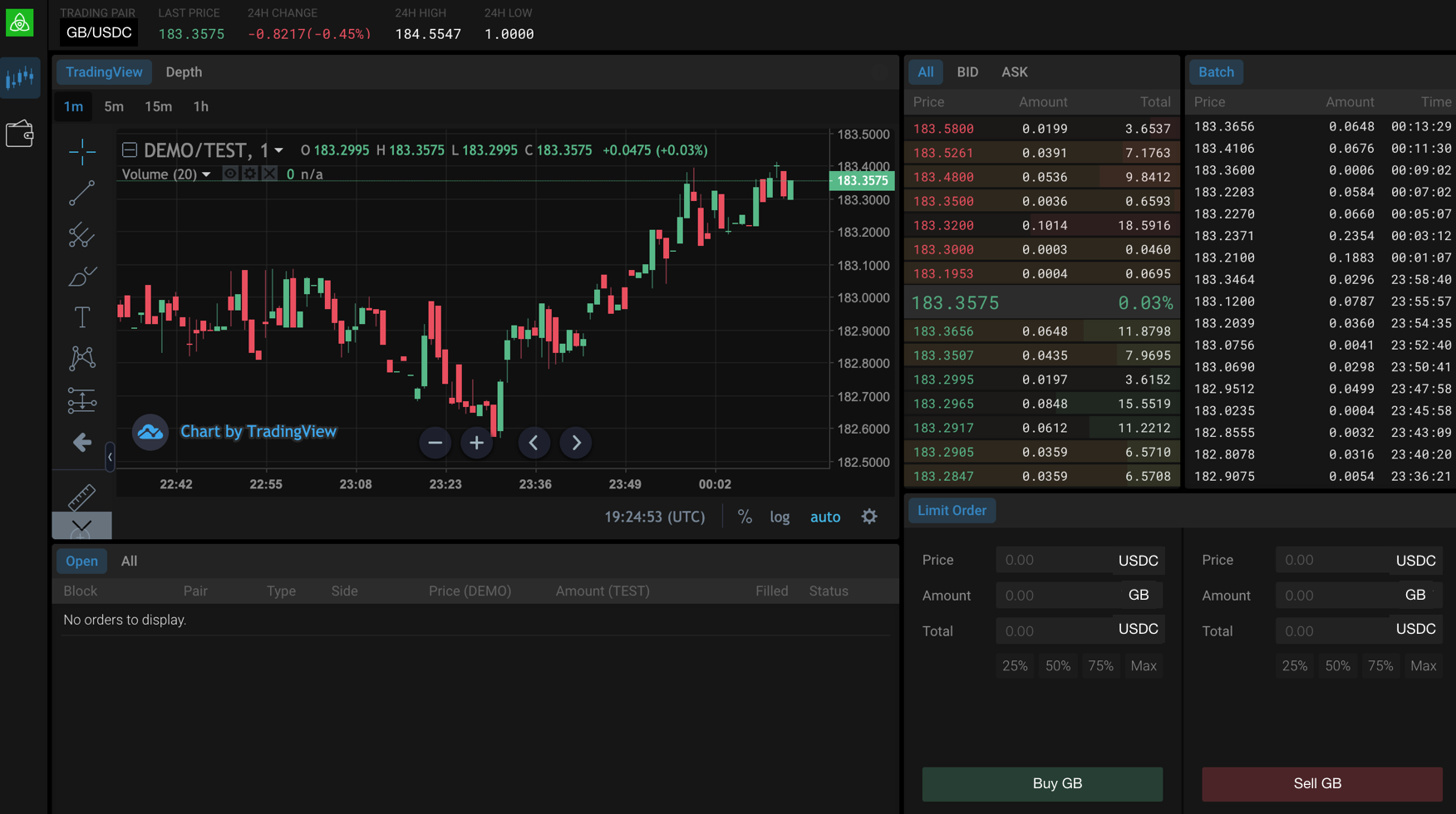Toggle percent price scale

pos(745,517)
